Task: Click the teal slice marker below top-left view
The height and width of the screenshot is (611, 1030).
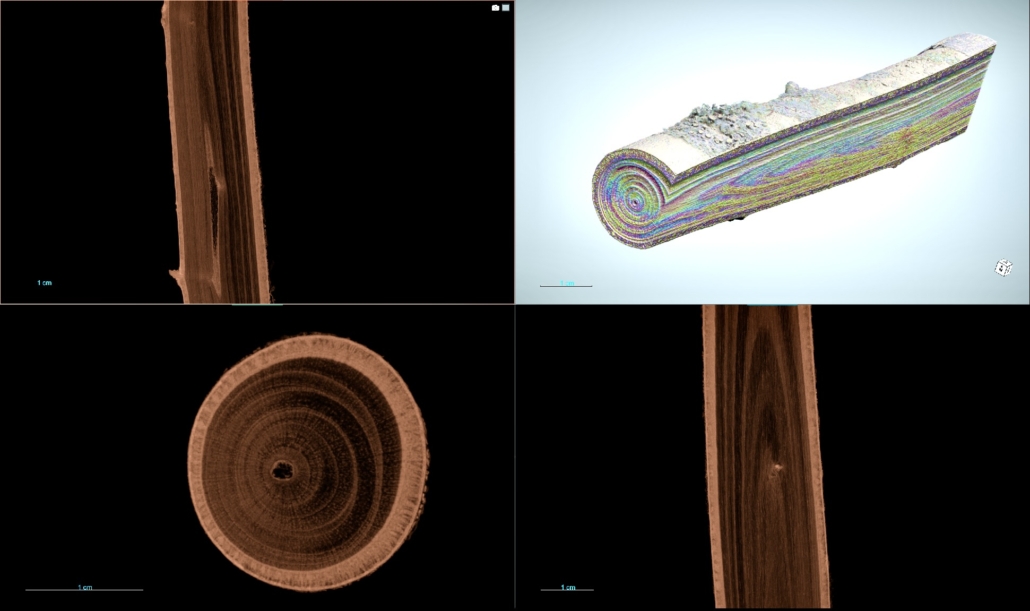Action: point(256,303)
